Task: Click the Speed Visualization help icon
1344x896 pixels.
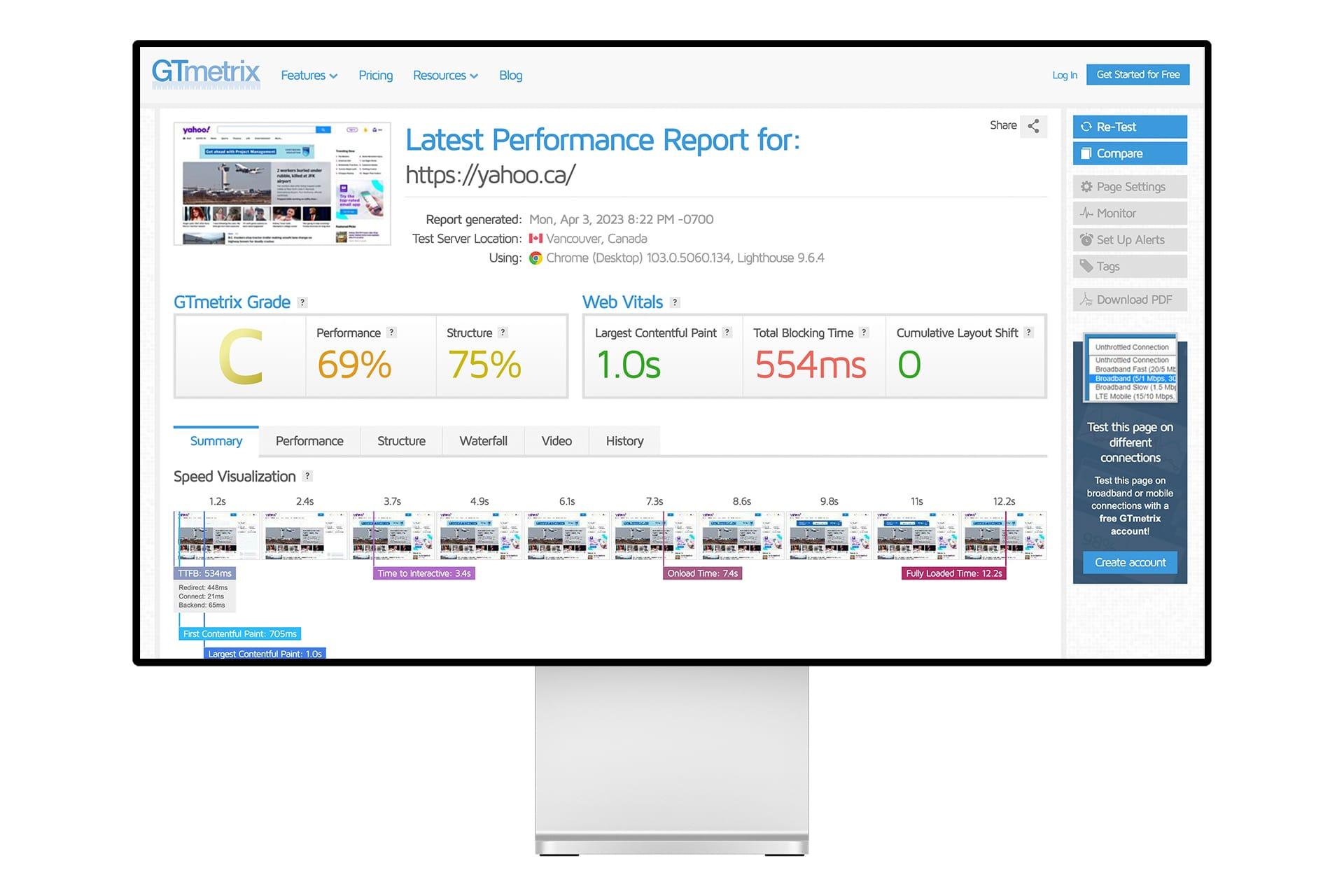Action: pyautogui.click(x=307, y=476)
